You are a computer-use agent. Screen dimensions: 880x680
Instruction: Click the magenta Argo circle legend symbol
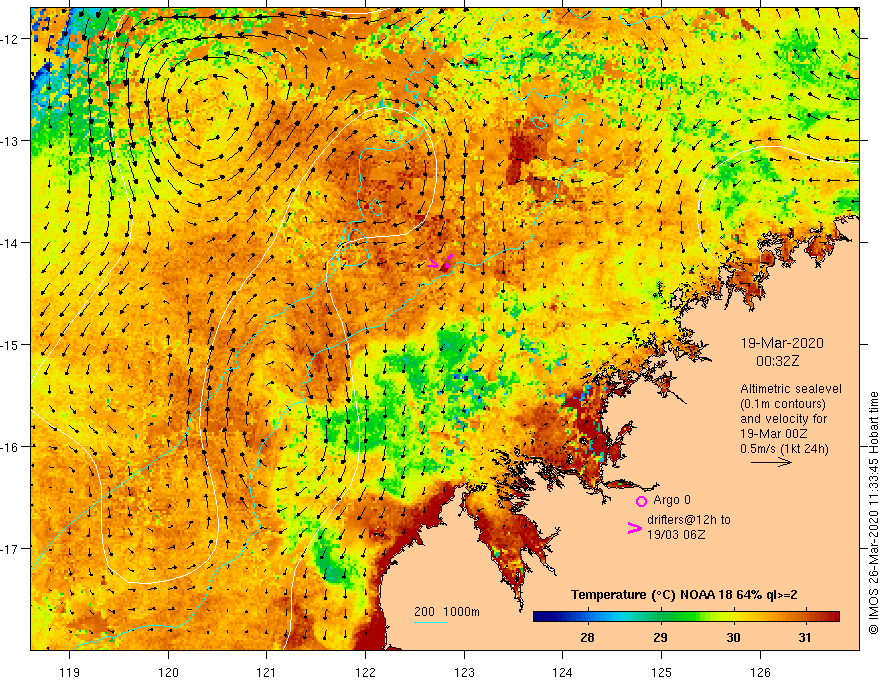[x=641, y=501]
